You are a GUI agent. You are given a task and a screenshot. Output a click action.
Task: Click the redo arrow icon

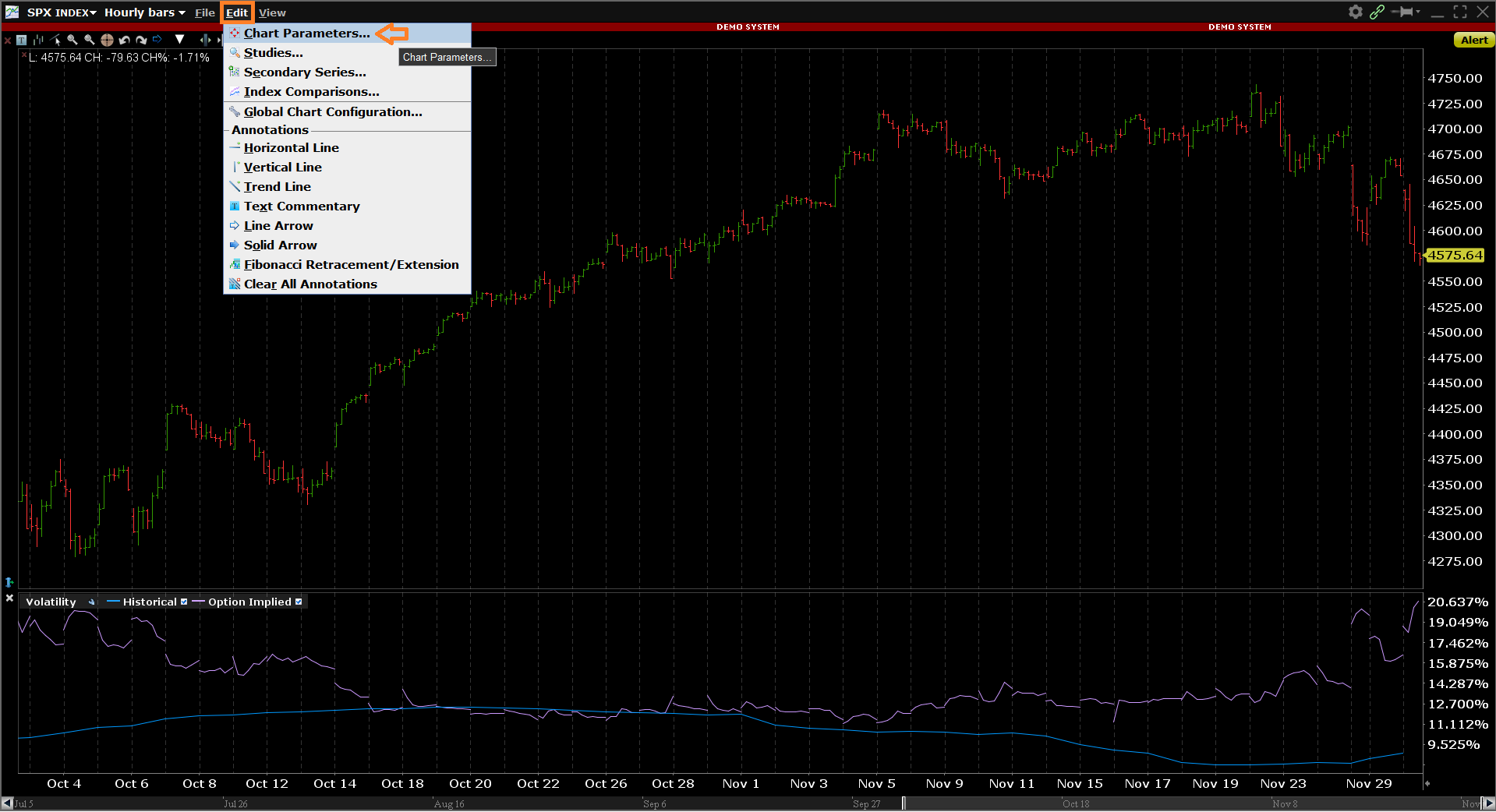(x=141, y=40)
